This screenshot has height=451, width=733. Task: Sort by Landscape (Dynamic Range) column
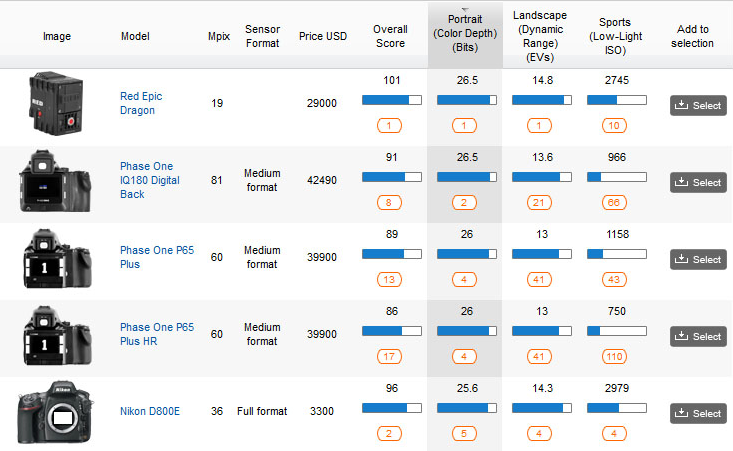(x=540, y=36)
